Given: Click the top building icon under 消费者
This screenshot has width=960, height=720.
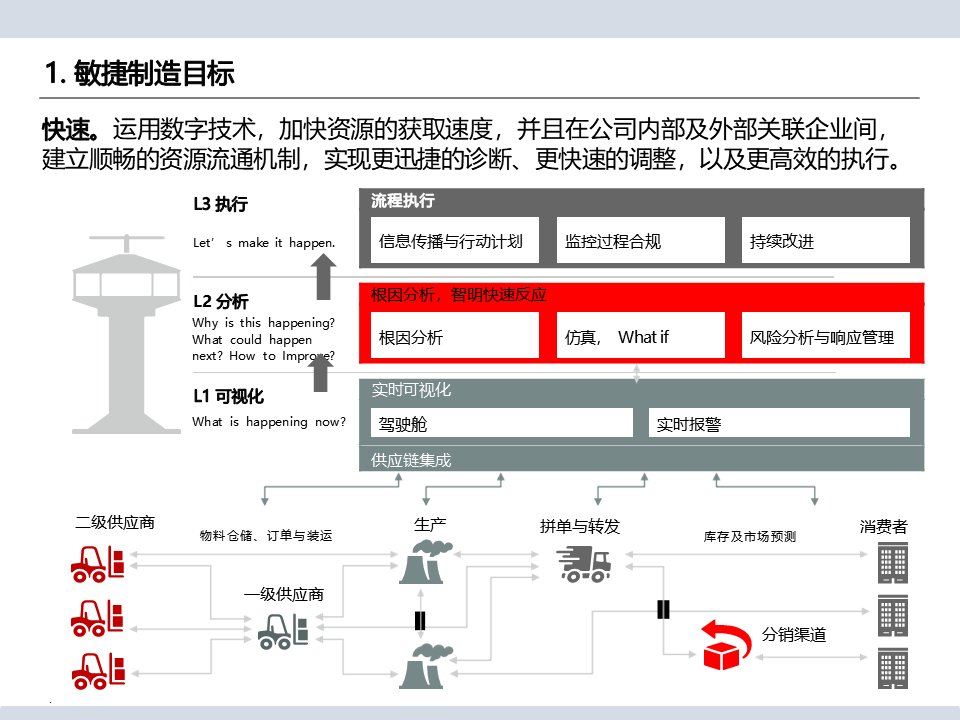Looking at the screenshot, I should [x=893, y=563].
